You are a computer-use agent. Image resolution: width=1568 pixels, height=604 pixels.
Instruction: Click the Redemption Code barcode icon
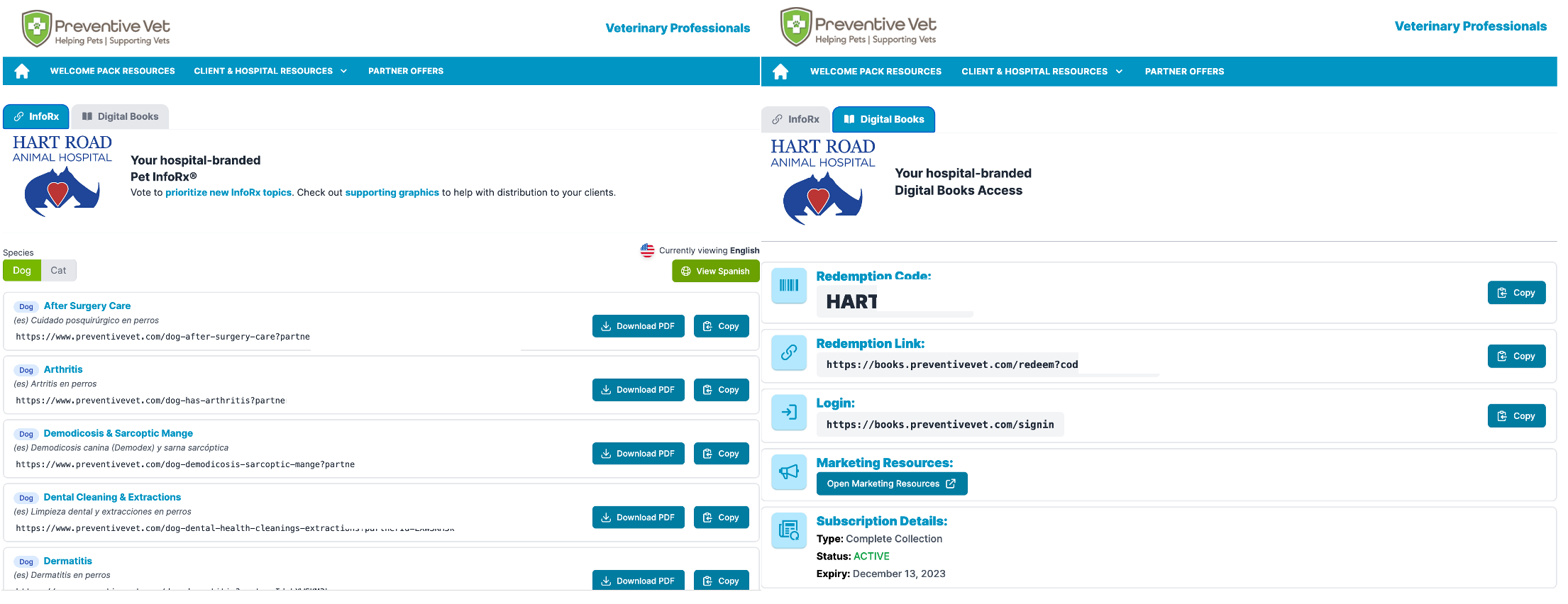(789, 286)
